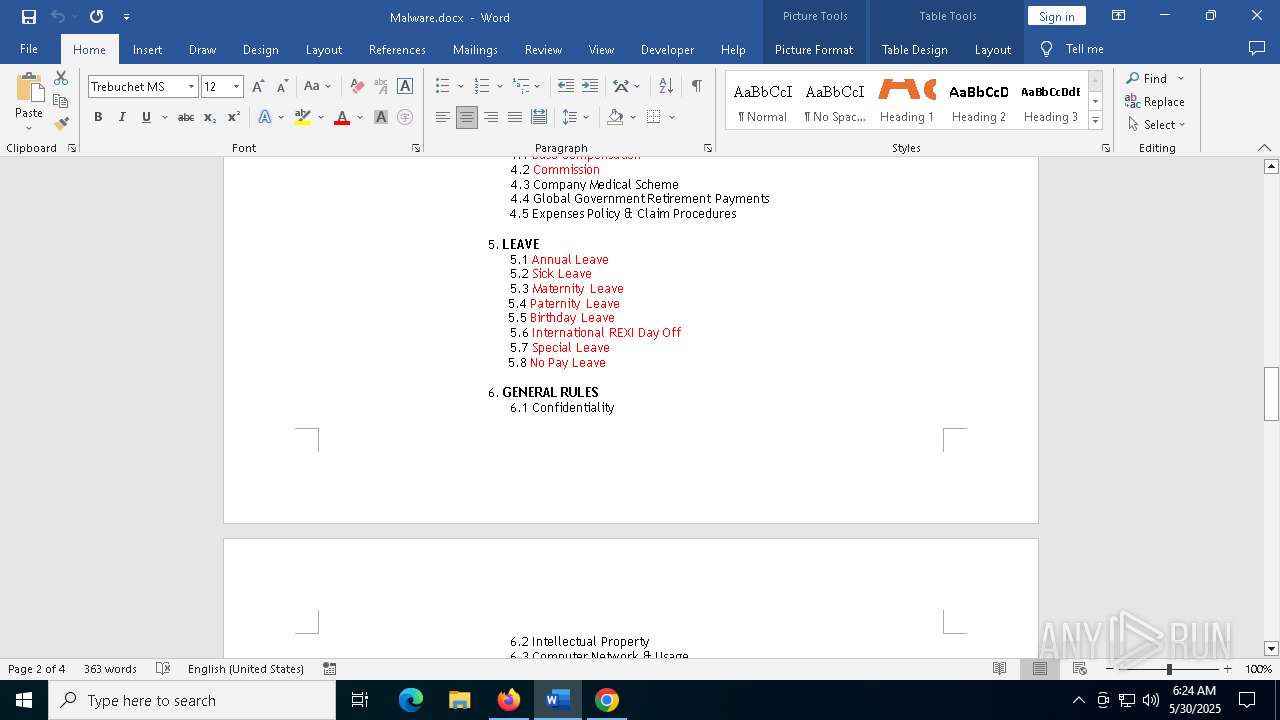Switch to Web Layout view
Screen dimensions: 1280x720
(1080, 669)
